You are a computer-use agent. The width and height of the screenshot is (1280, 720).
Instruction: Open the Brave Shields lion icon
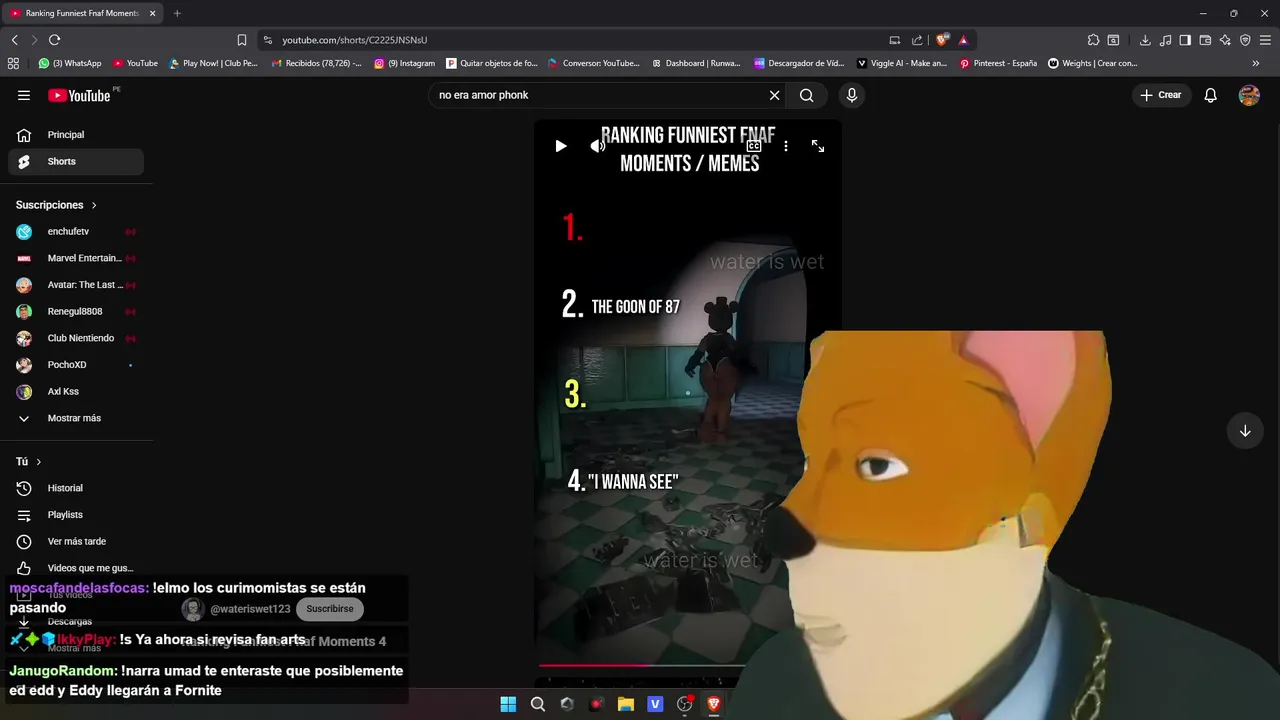point(942,40)
